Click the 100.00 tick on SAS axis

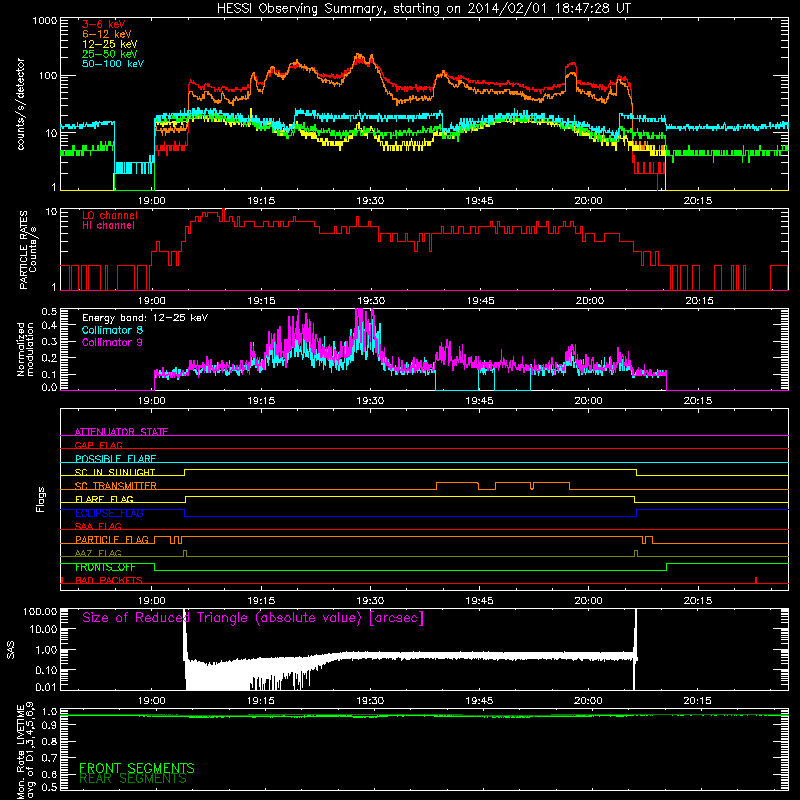click(x=40, y=611)
